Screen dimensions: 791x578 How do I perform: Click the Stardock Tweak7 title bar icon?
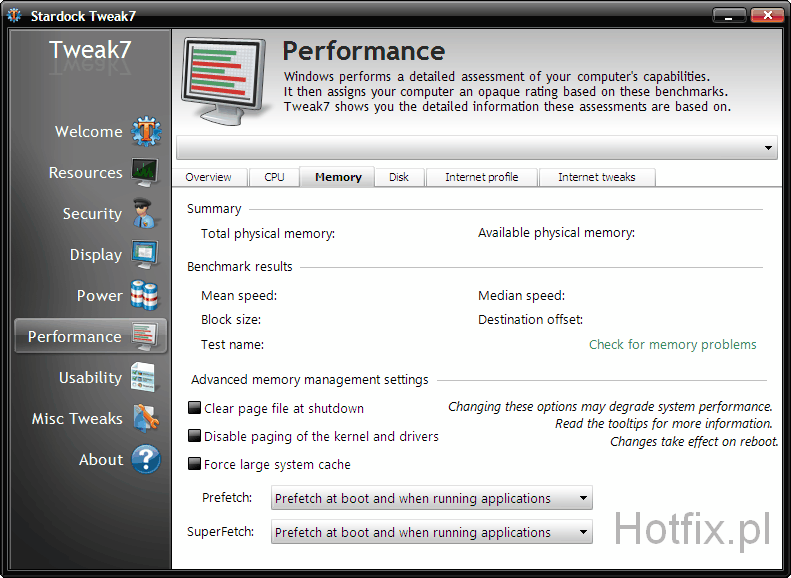tap(14, 16)
